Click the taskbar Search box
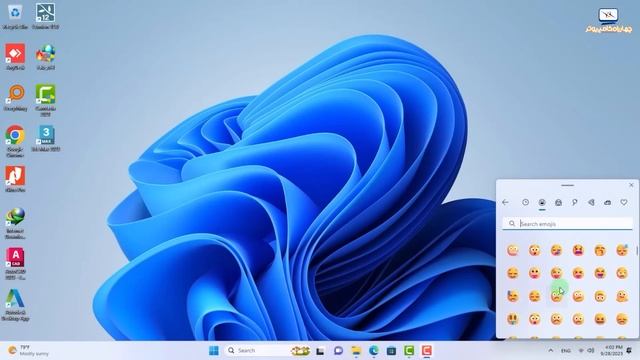The width and height of the screenshot is (640, 360). point(267,351)
